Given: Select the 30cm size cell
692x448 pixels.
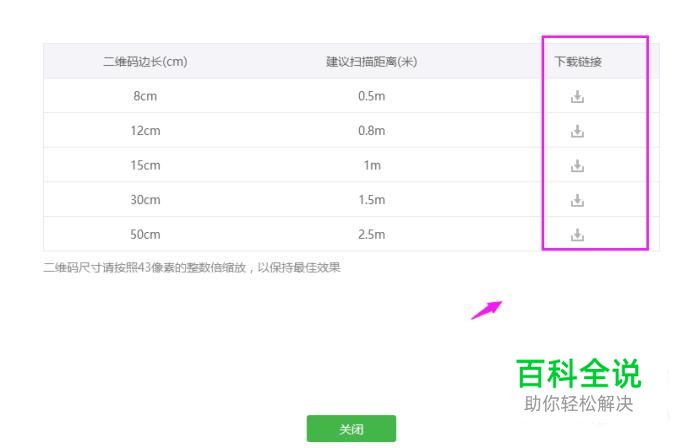Looking at the screenshot, I should [x=145, y=200].
